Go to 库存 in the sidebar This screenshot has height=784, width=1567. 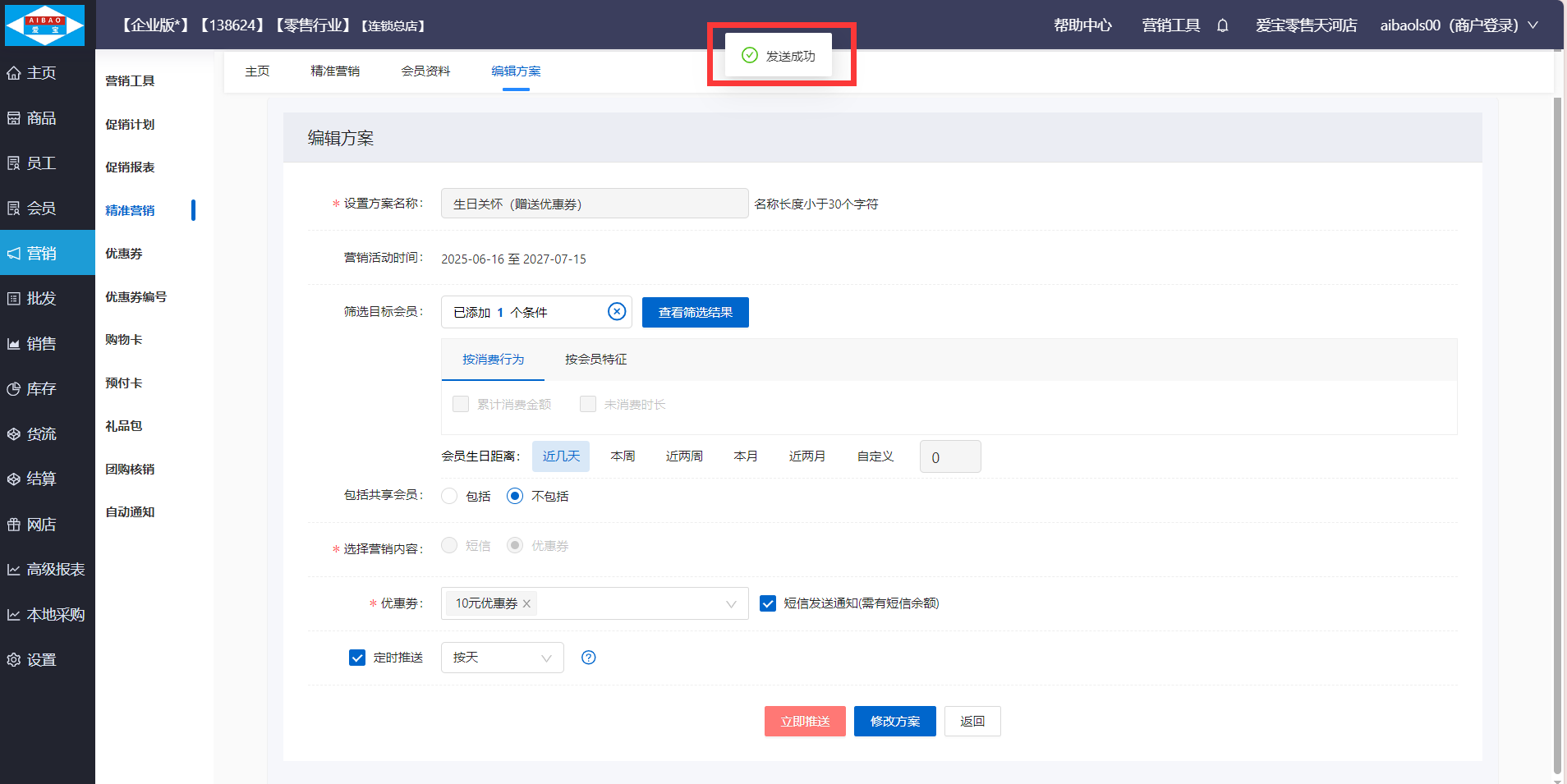(41, 389)
